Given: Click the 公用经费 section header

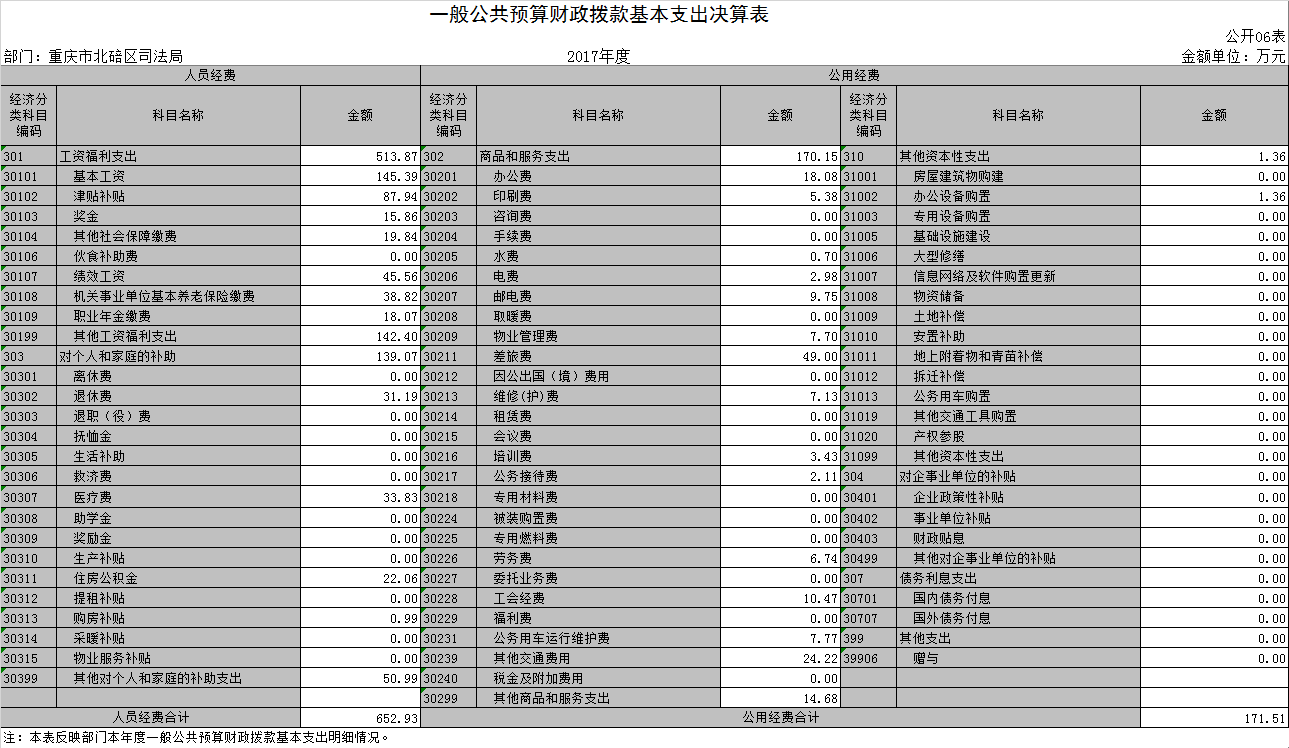Looking at the screenshot, I should point(854,75).
